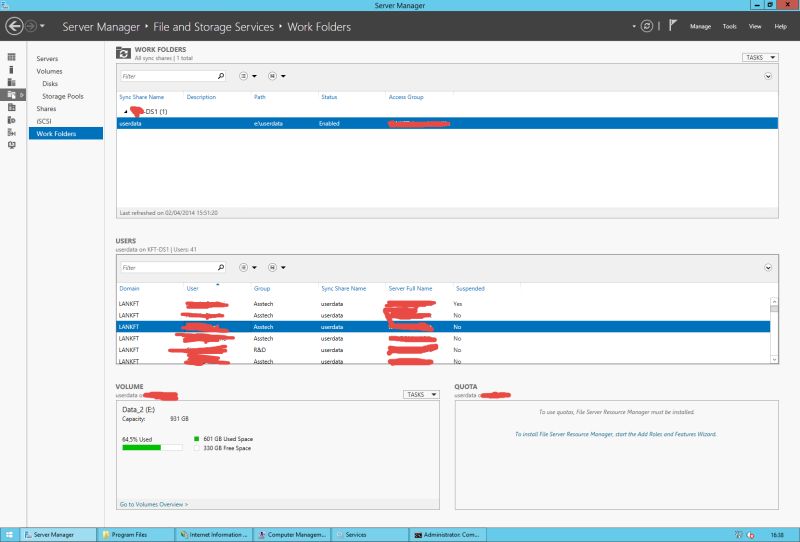Open navigation history dropdown beside forward arrow
Viewport: 800px width, 542px height.
pos(42,26)
